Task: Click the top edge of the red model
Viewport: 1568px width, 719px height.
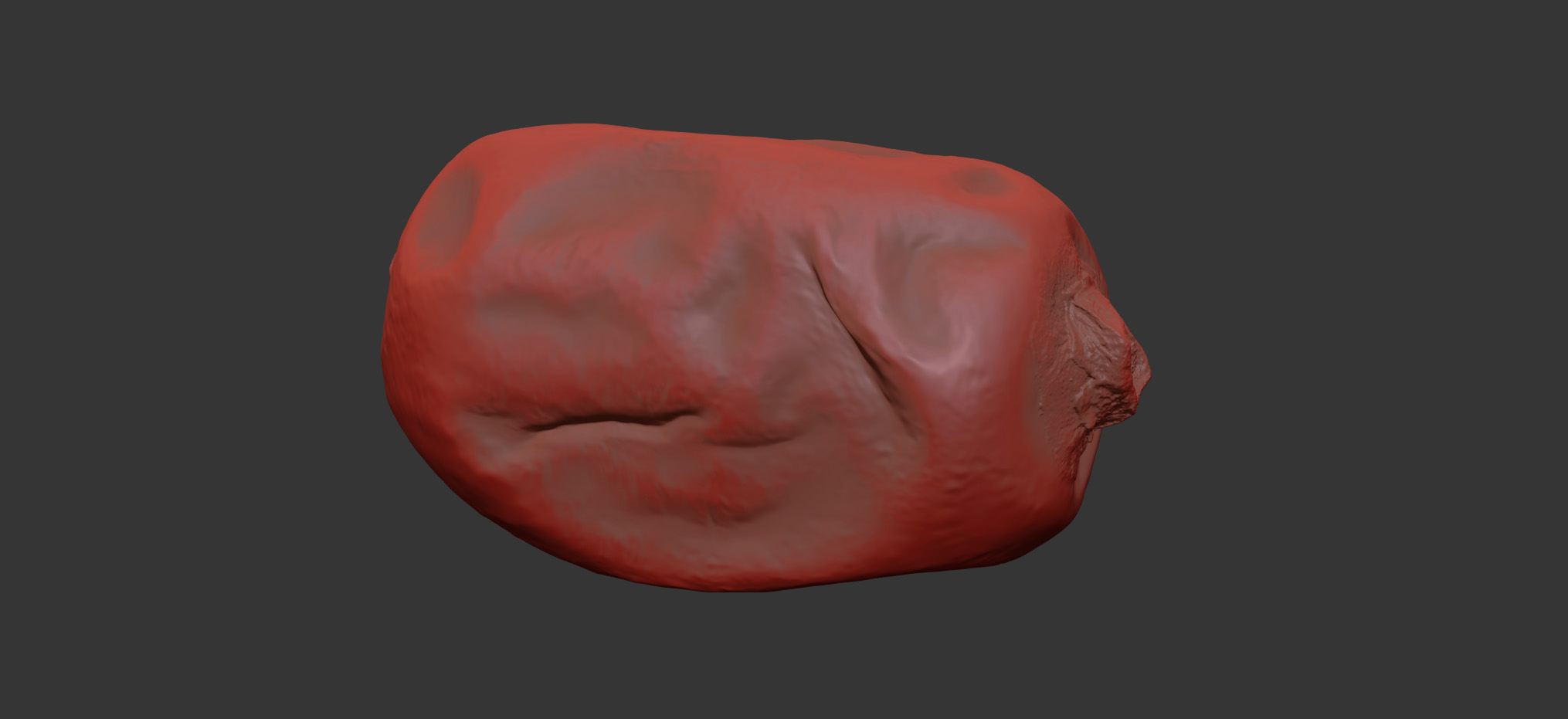Action: pyautogui.click(x=695, y=134)
